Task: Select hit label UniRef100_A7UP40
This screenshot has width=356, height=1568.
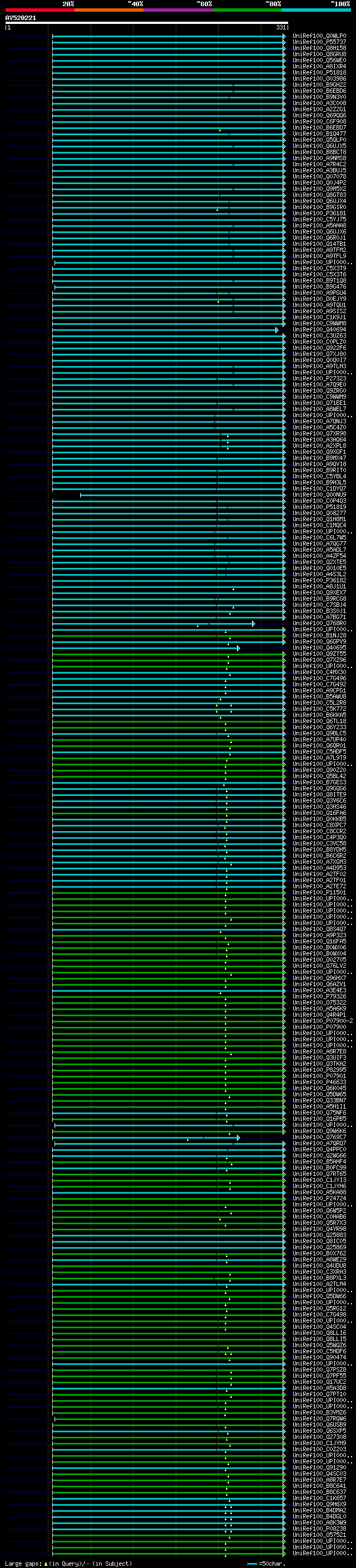Action: (319, 740)
